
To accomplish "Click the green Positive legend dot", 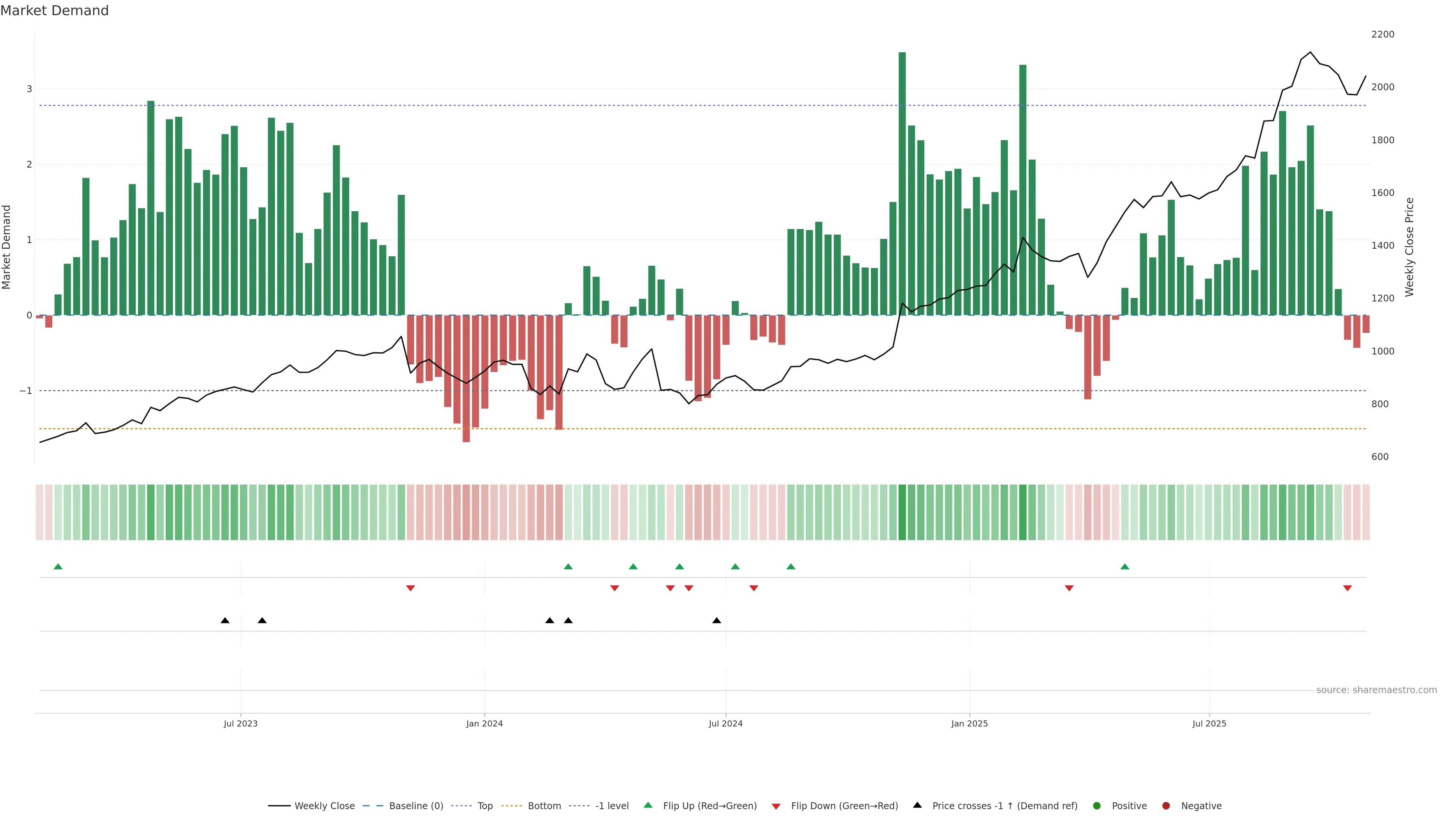I will 1097,805.
